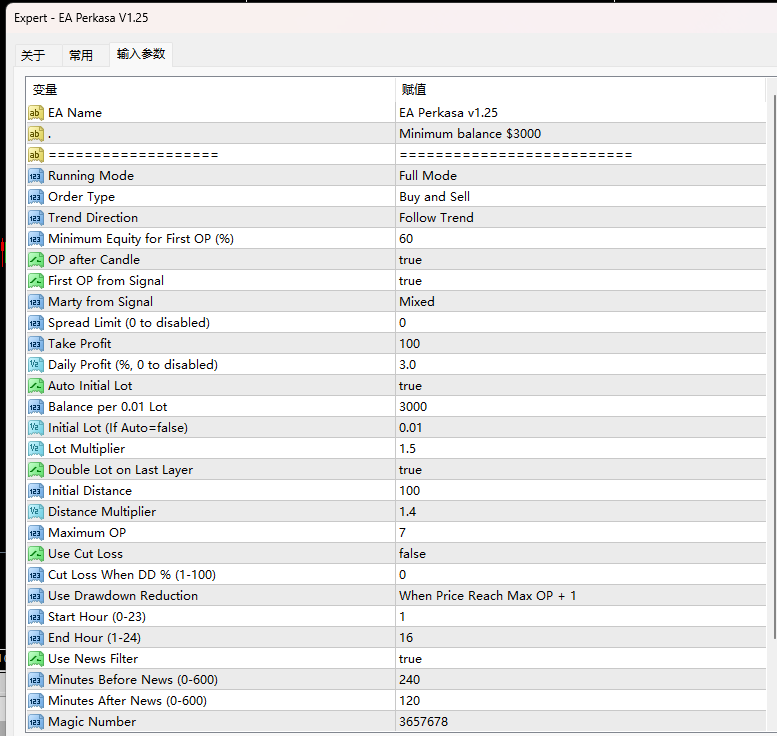Click the boolean icon beside Use Cut Loss
This screenshot has width=777, height=736.
click(x=36, y=554)
